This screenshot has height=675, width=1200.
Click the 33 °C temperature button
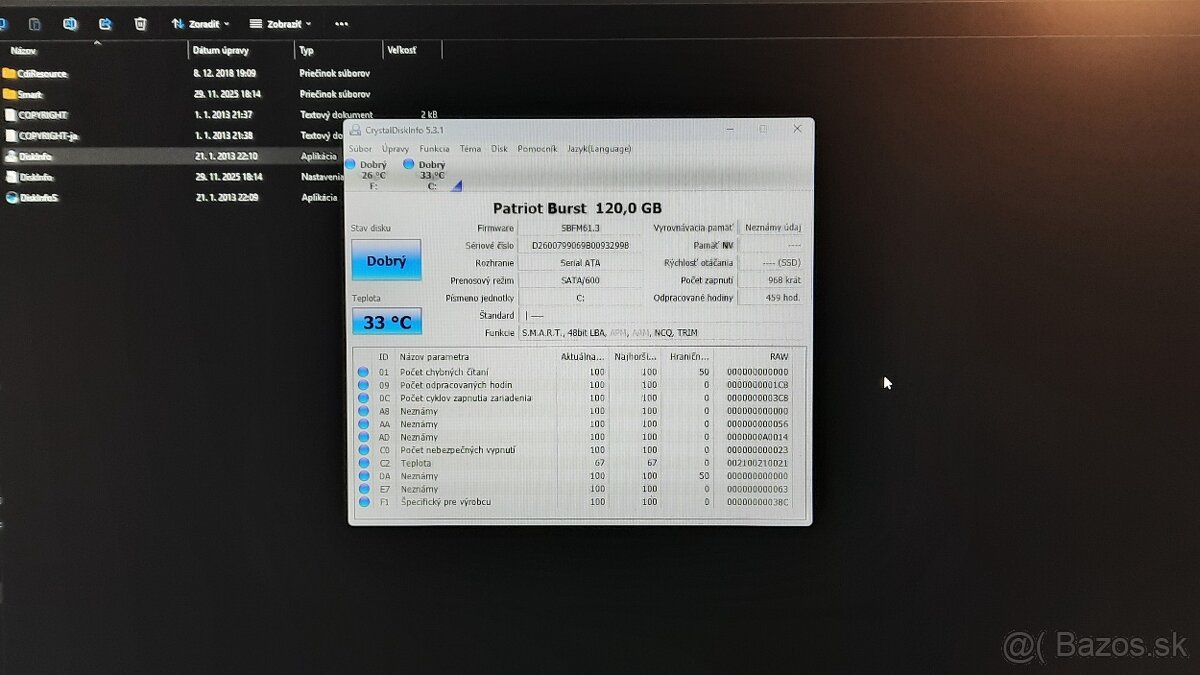(x=386, y=322)
